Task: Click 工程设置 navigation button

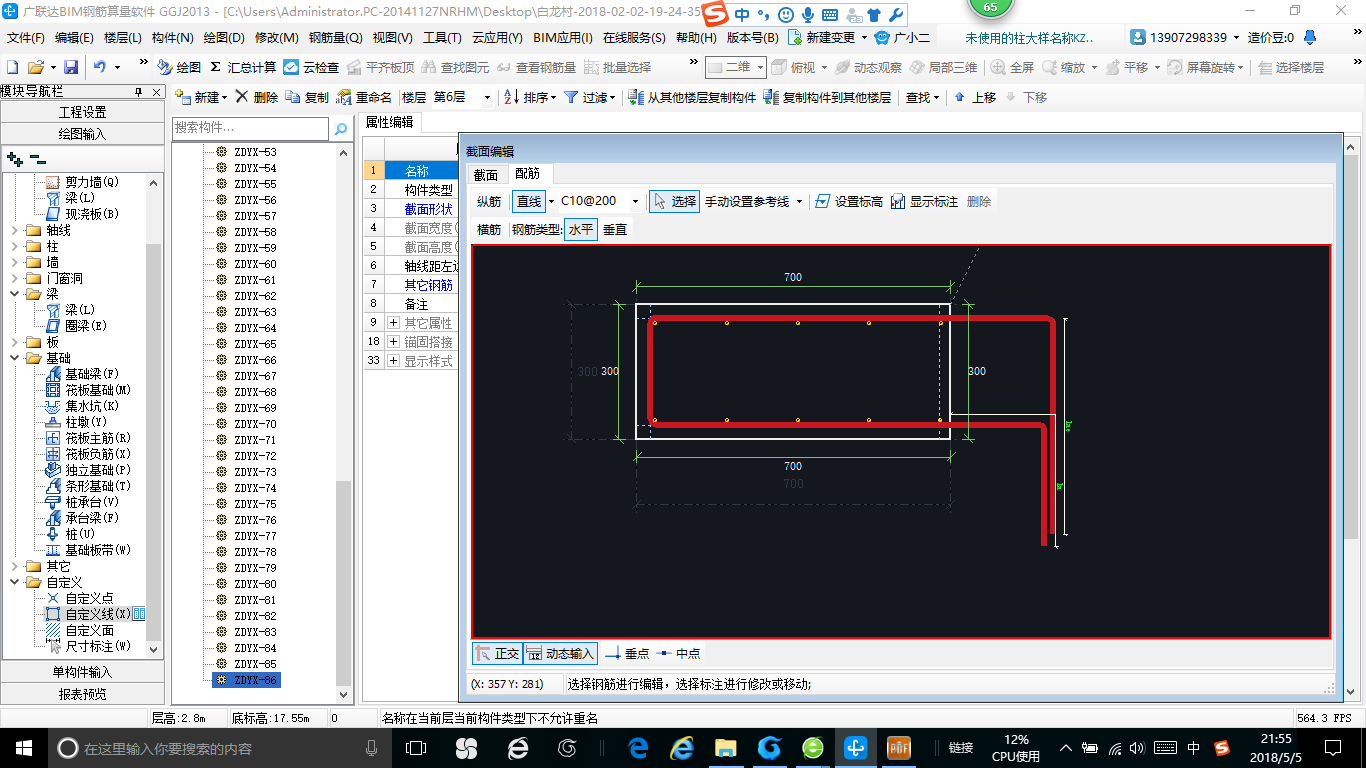Action: click(x=82, y=112)
